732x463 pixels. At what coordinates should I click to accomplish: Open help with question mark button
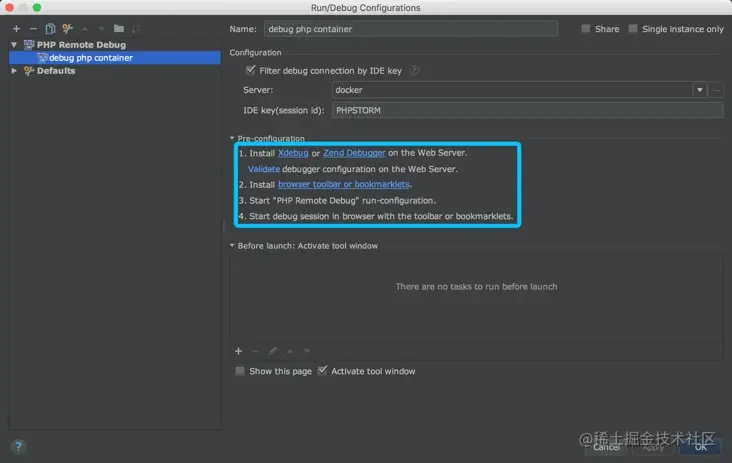[x=18, y=447]
